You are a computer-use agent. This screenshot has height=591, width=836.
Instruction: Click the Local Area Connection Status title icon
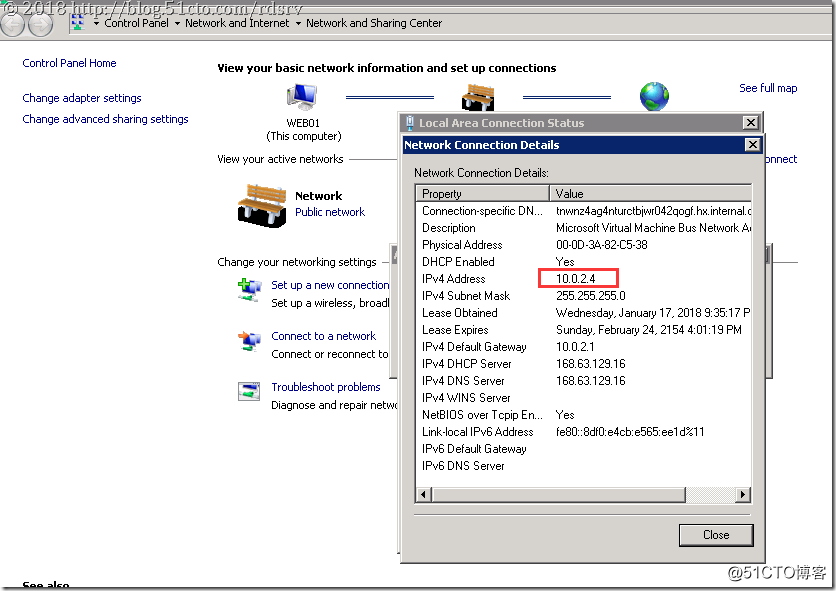pyautogui.click(x=409, y=123)
